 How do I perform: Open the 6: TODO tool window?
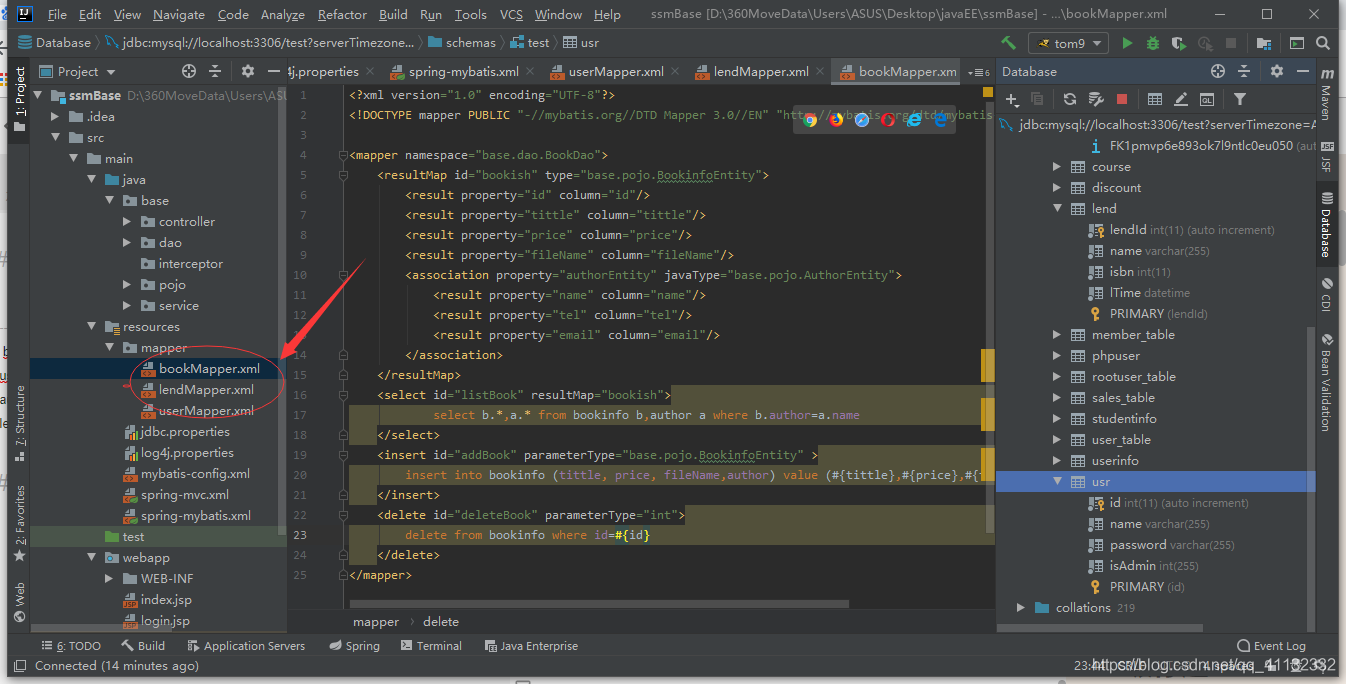[x=70, y=646]
